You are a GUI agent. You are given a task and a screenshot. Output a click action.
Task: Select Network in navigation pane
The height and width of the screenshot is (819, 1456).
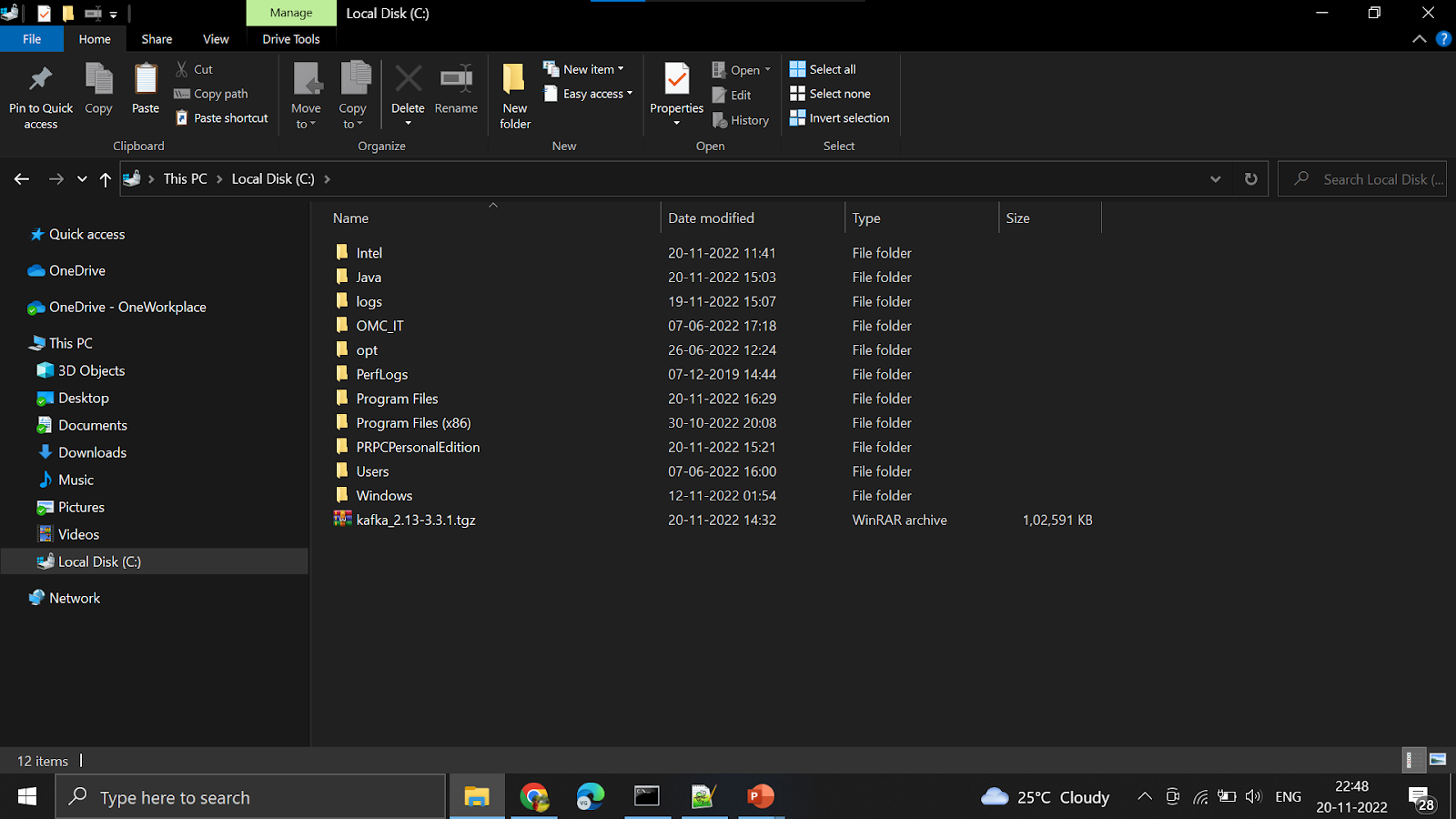click(x=75, y=598)
